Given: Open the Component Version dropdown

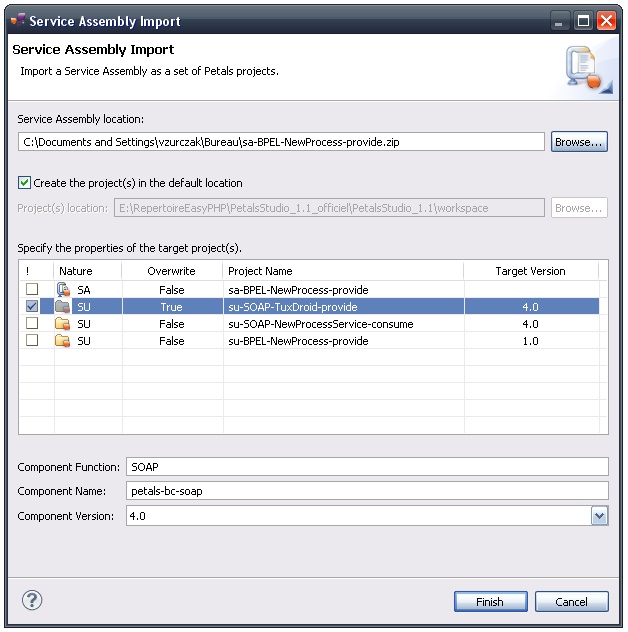Looking at the screenshot, I should [599, 516].
